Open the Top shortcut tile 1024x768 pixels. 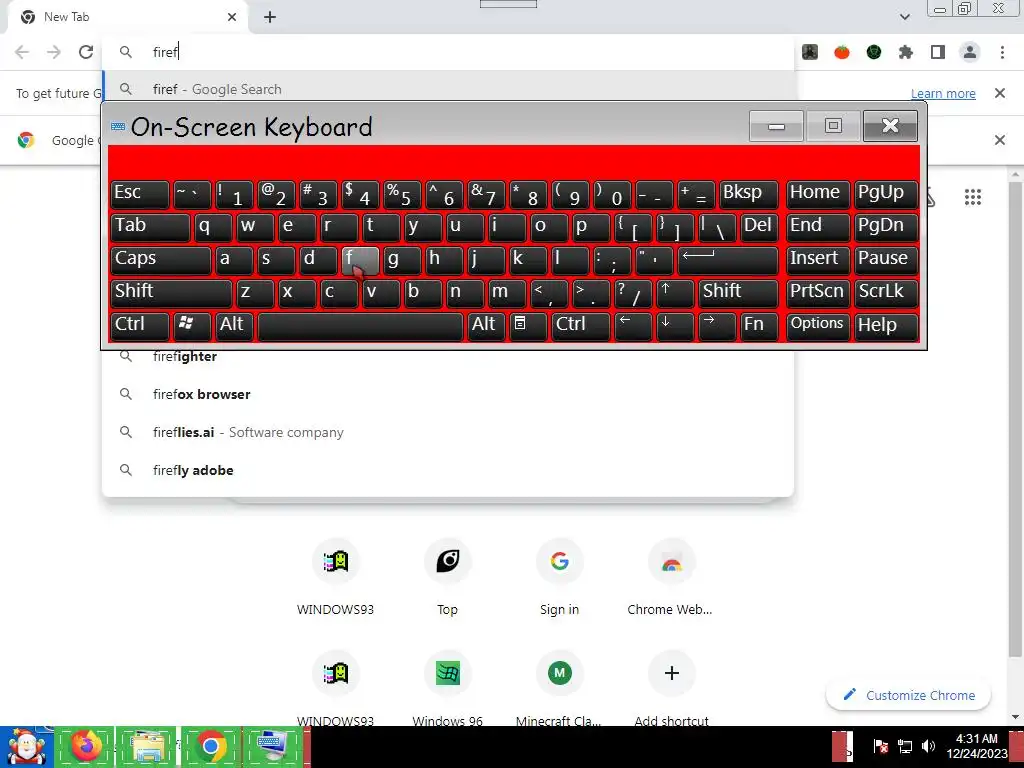click(447, 577)
